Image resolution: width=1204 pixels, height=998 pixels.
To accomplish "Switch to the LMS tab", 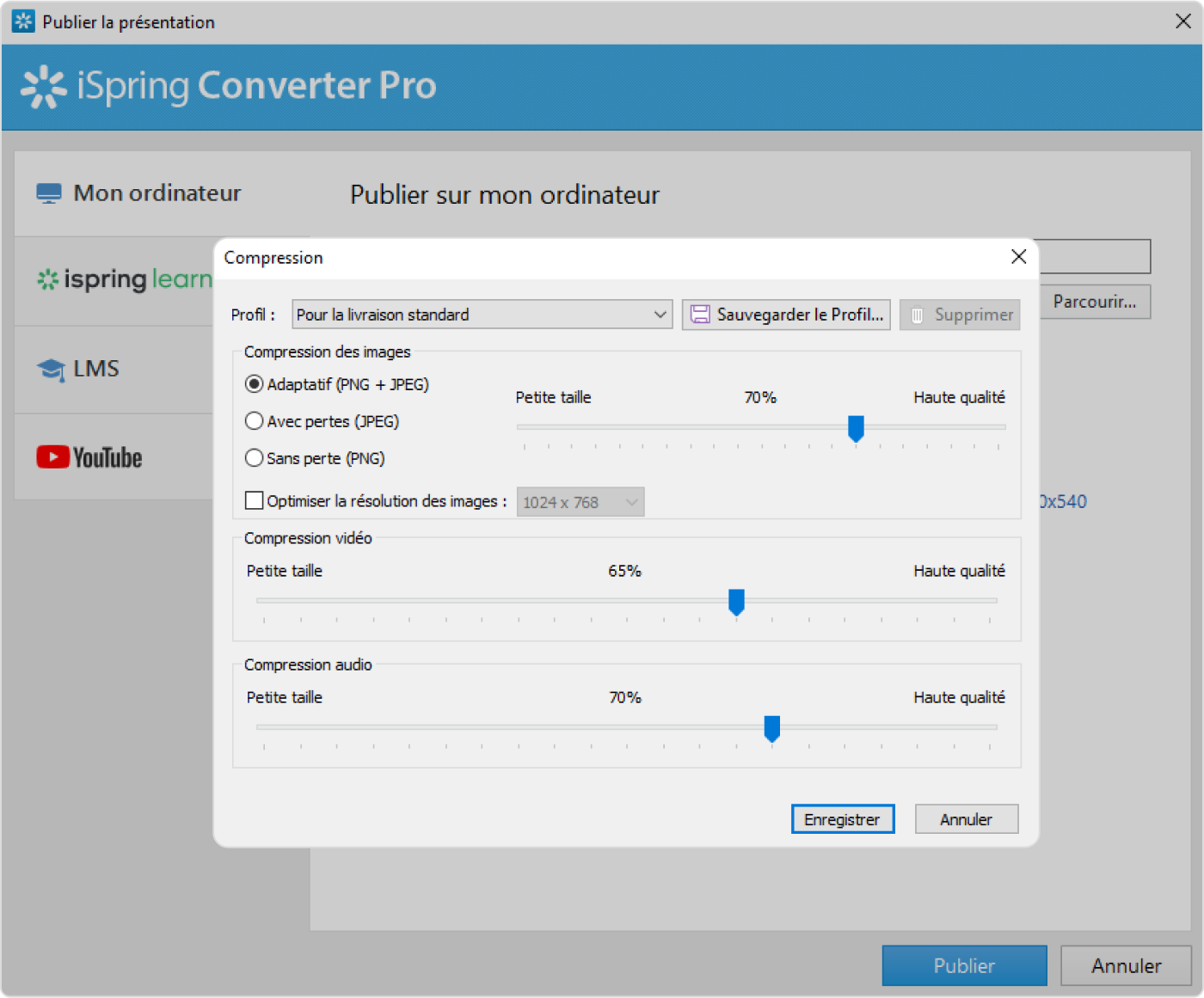I will [x=114, y=370].
